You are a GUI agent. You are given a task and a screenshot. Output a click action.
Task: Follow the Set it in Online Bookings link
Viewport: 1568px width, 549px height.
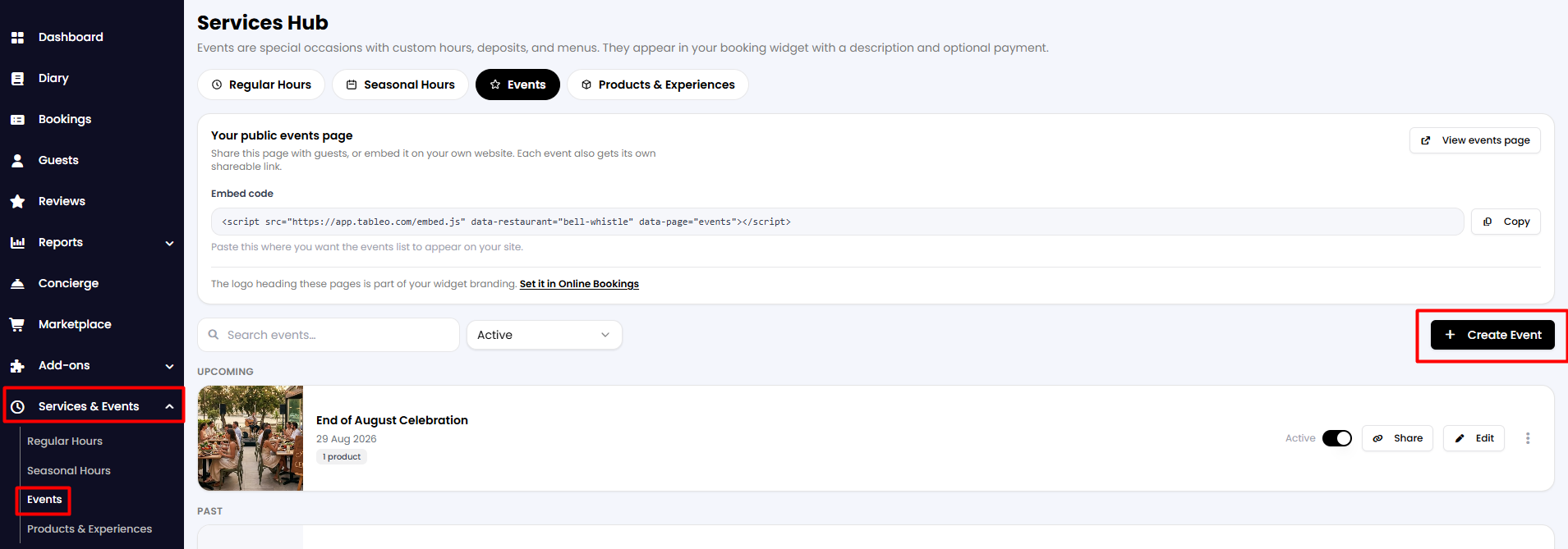579,284
